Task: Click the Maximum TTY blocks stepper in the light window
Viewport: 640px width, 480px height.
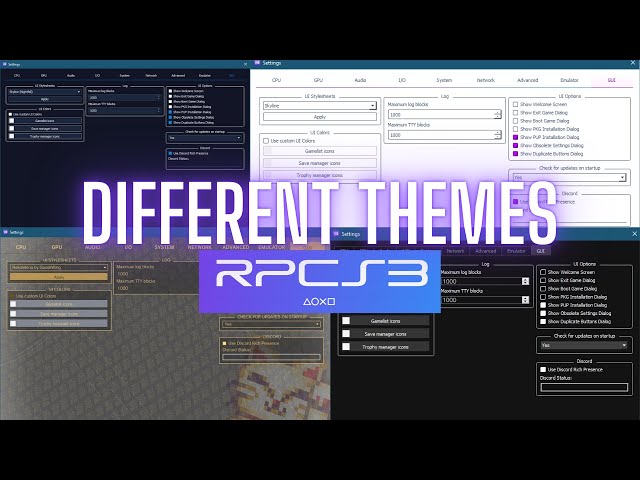Action: pyautogui.click(x=498, y=135)
